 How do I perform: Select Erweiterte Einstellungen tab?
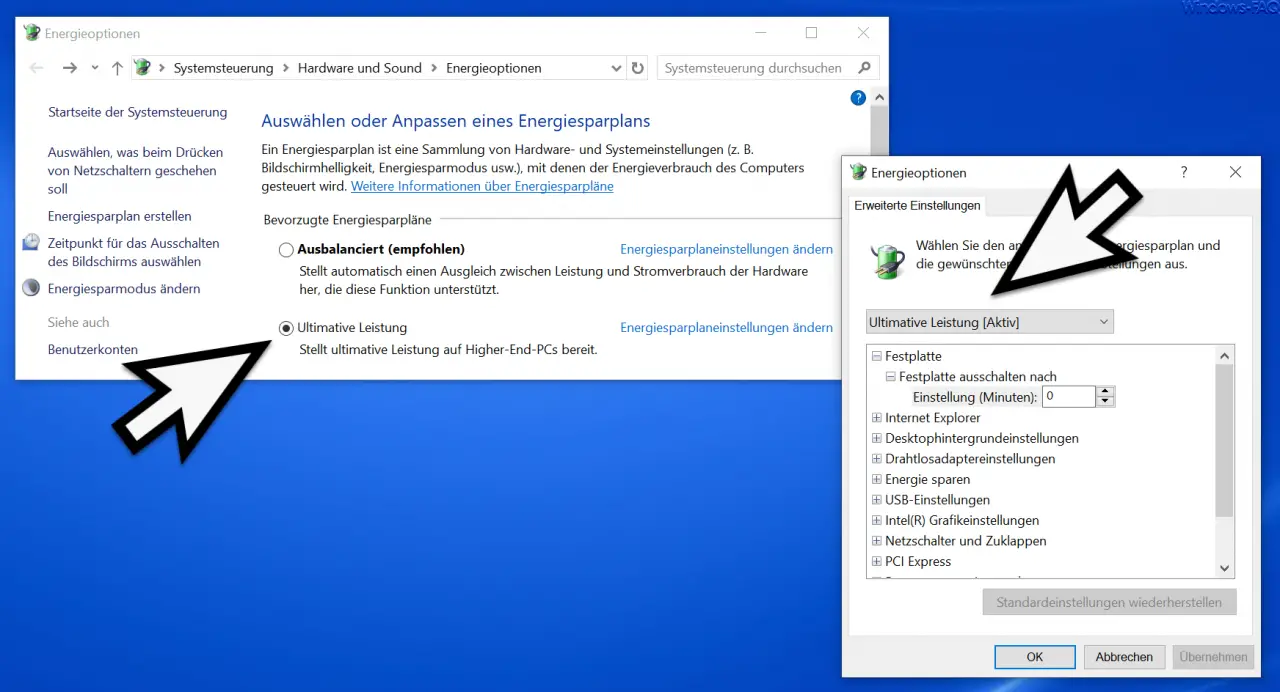click(917, 206)
